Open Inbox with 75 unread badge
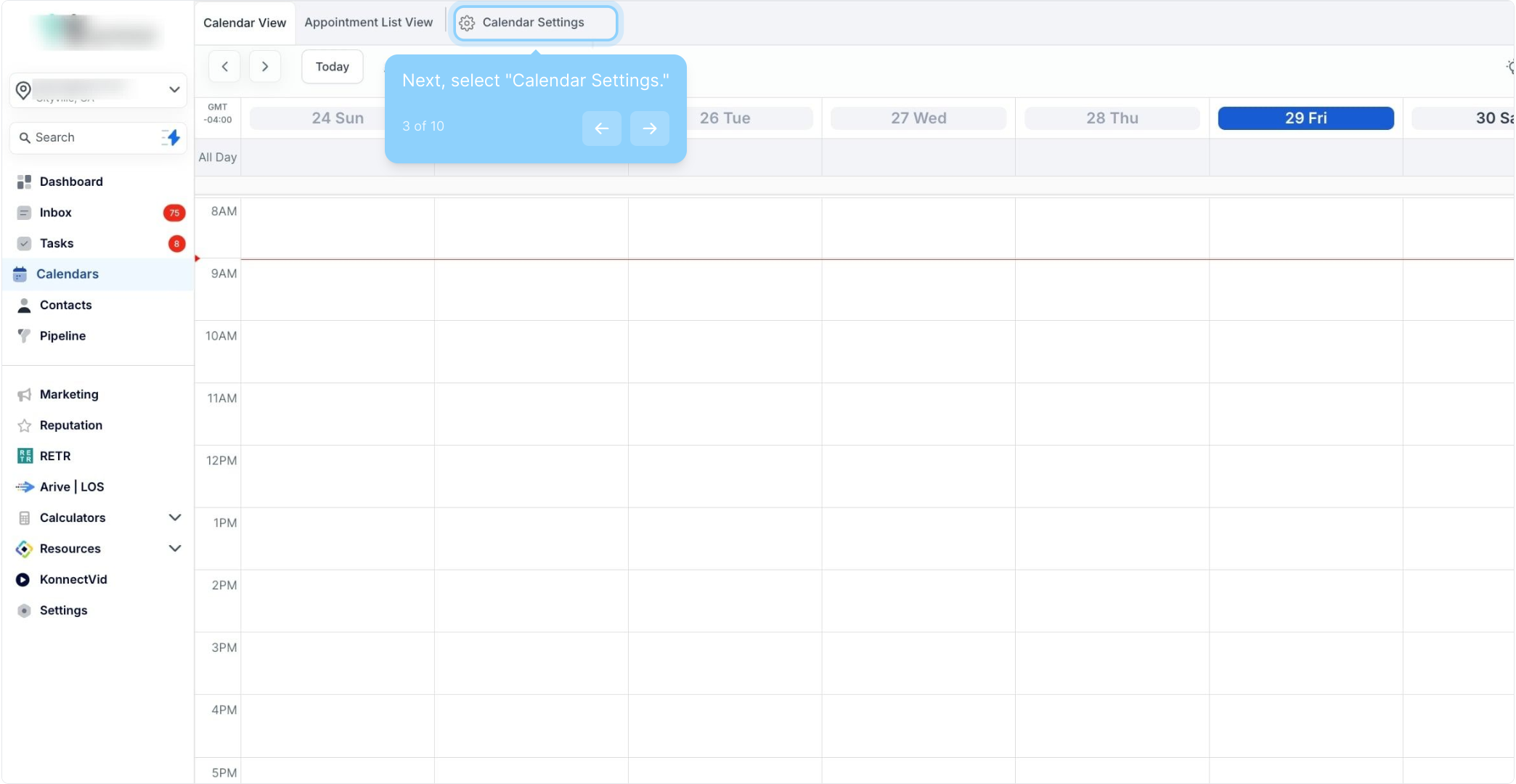This screenshot has width=1516, height=784. pyautogui.click(x=56, y=213)
